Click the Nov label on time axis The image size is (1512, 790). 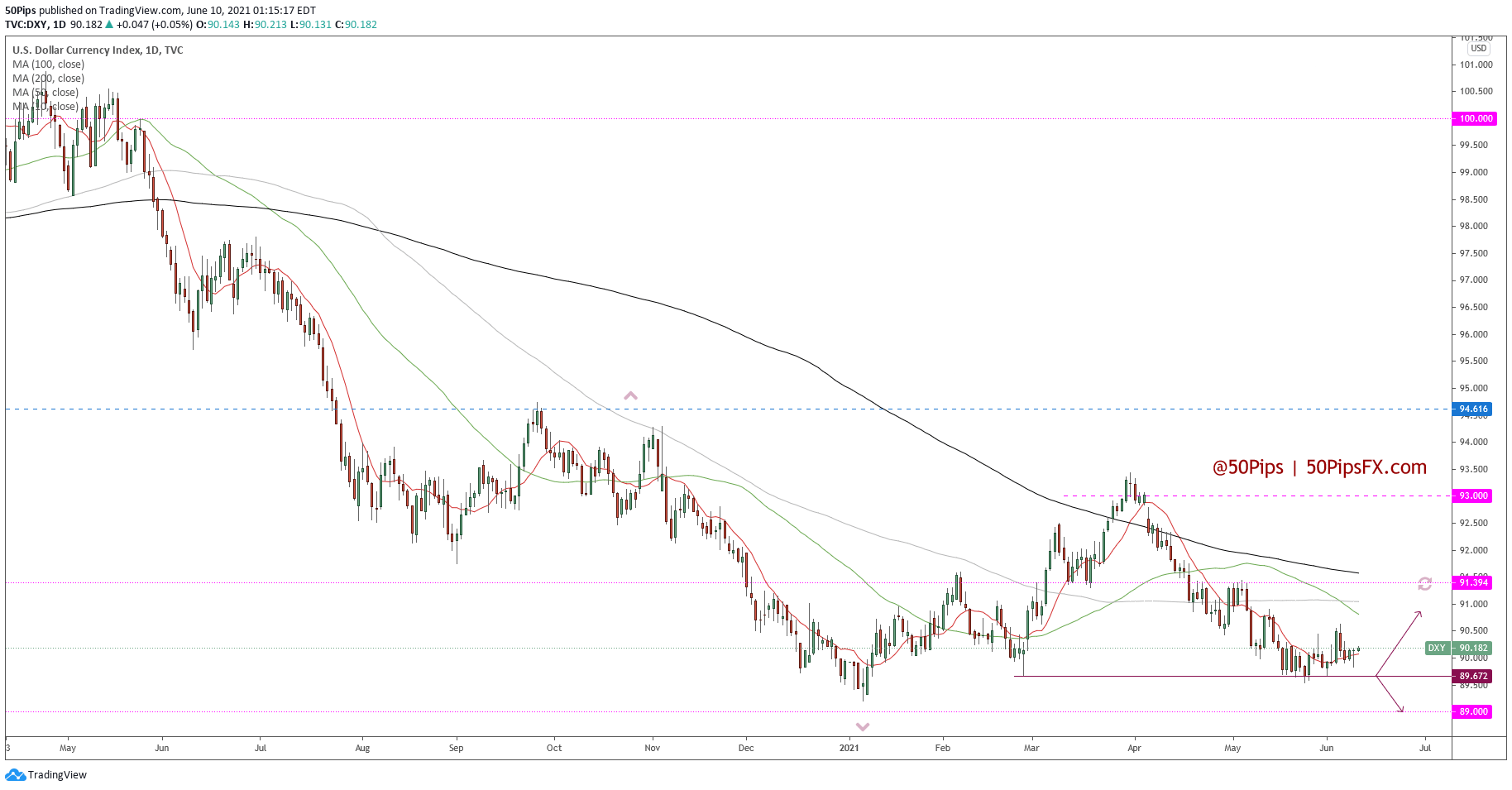tap(653, 749)
